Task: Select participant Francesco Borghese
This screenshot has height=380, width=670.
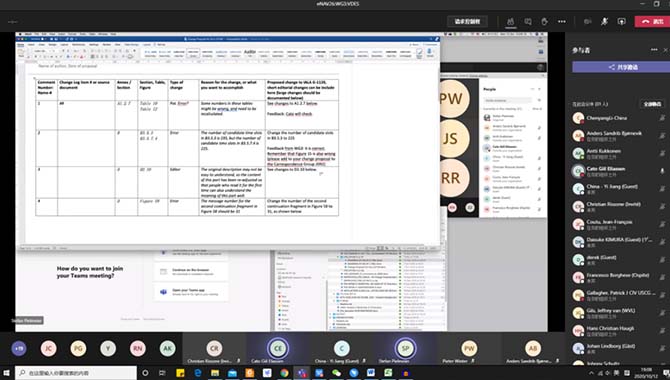Action: click(x=620, y=278)
